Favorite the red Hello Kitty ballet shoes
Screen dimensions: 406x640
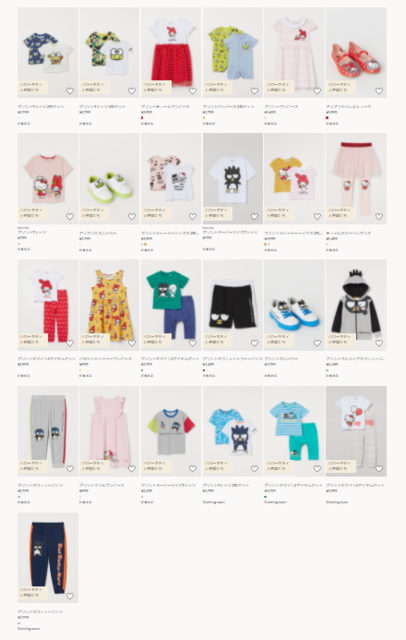[x=379, y=91]
